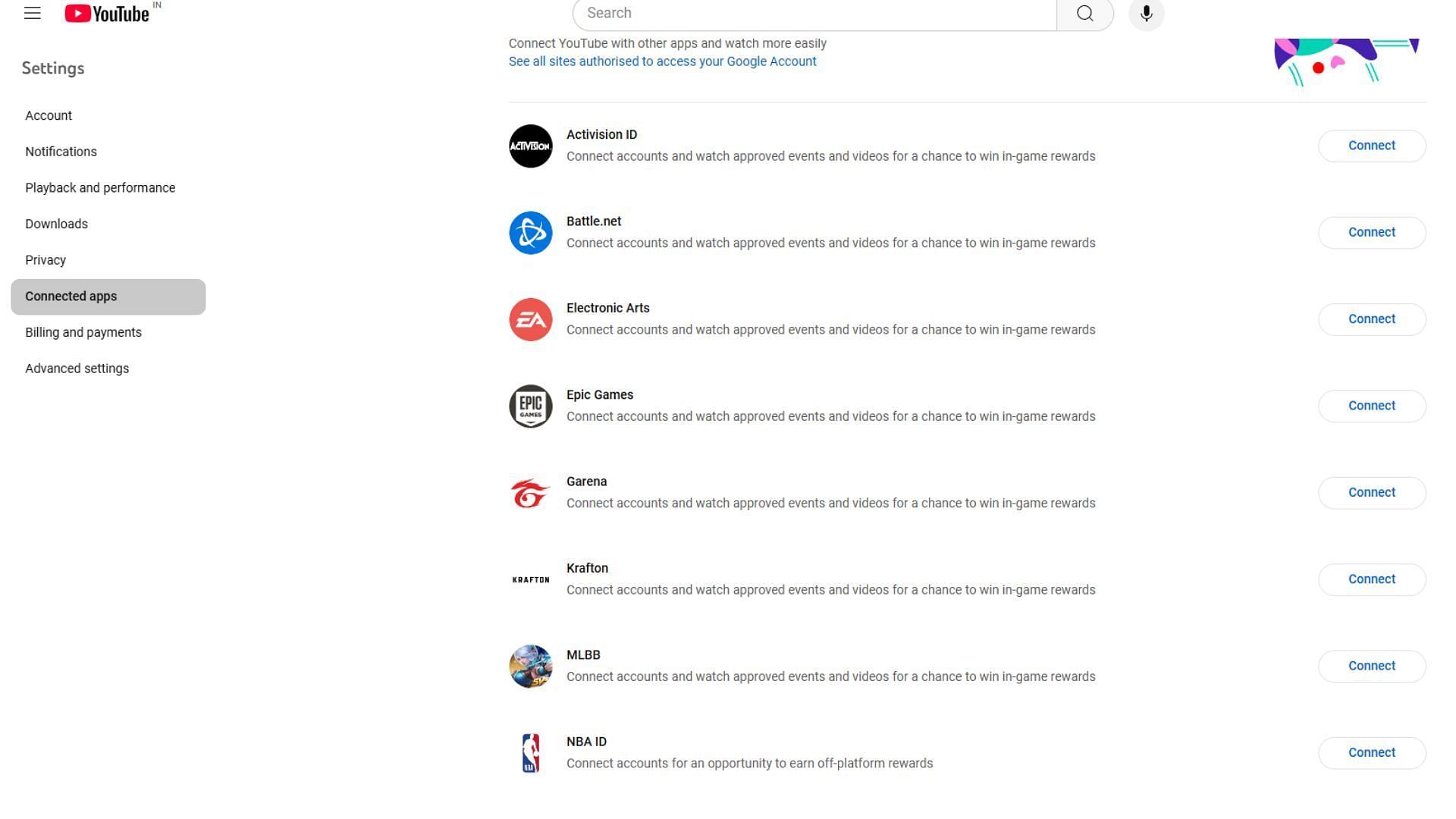Expand the Downloads settings section

click(56, 223)
